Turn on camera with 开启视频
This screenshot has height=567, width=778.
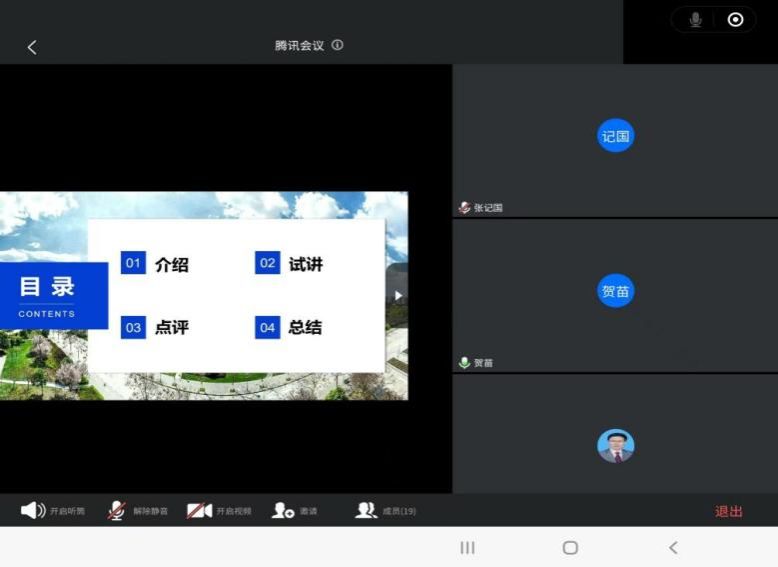coord(219,511)
